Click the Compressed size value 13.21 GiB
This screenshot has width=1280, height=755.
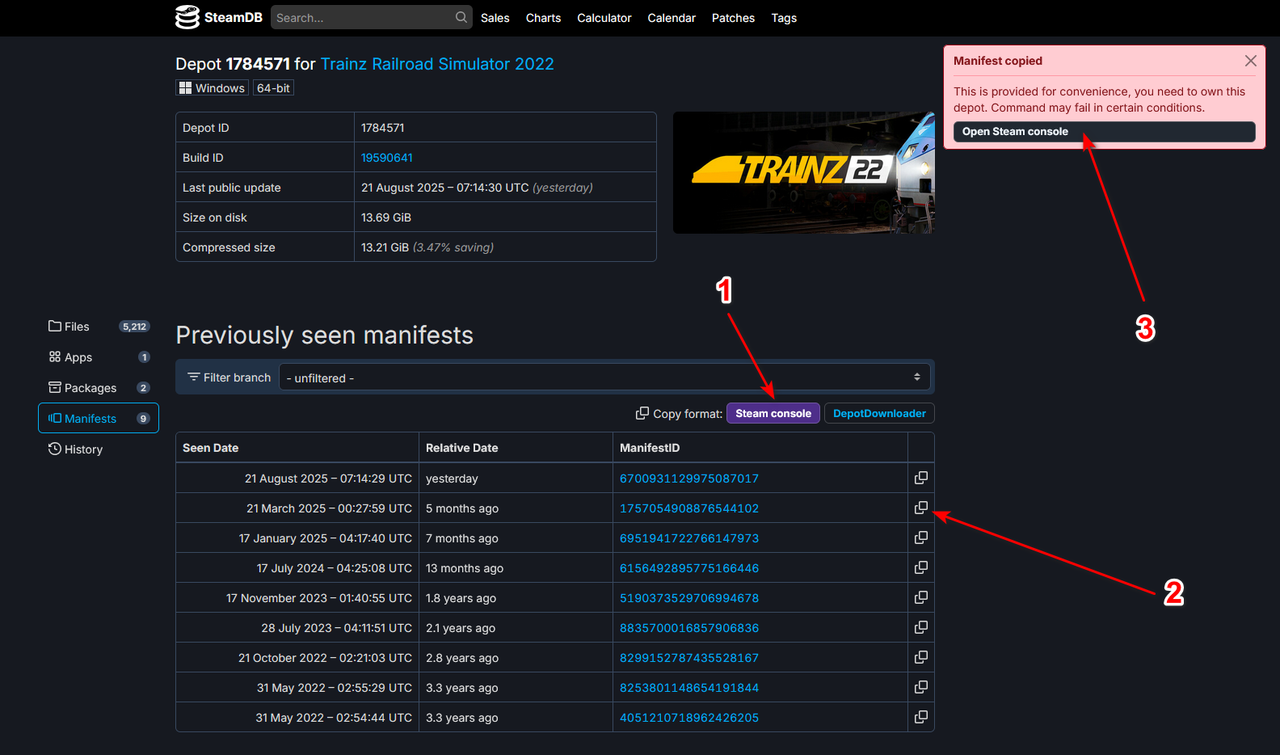(x=386, y=247)
